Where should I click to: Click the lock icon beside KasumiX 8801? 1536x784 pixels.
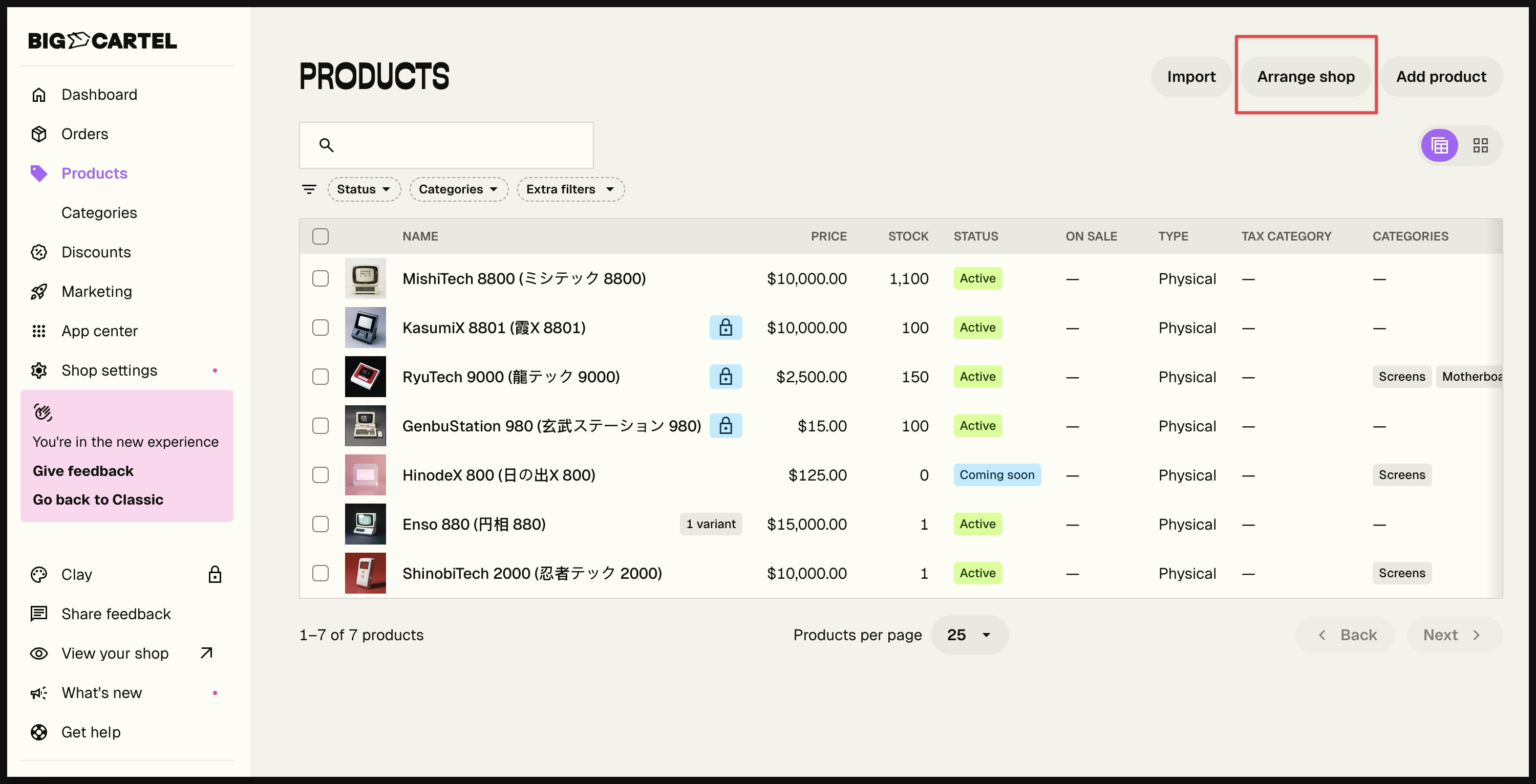click(725, 328)
